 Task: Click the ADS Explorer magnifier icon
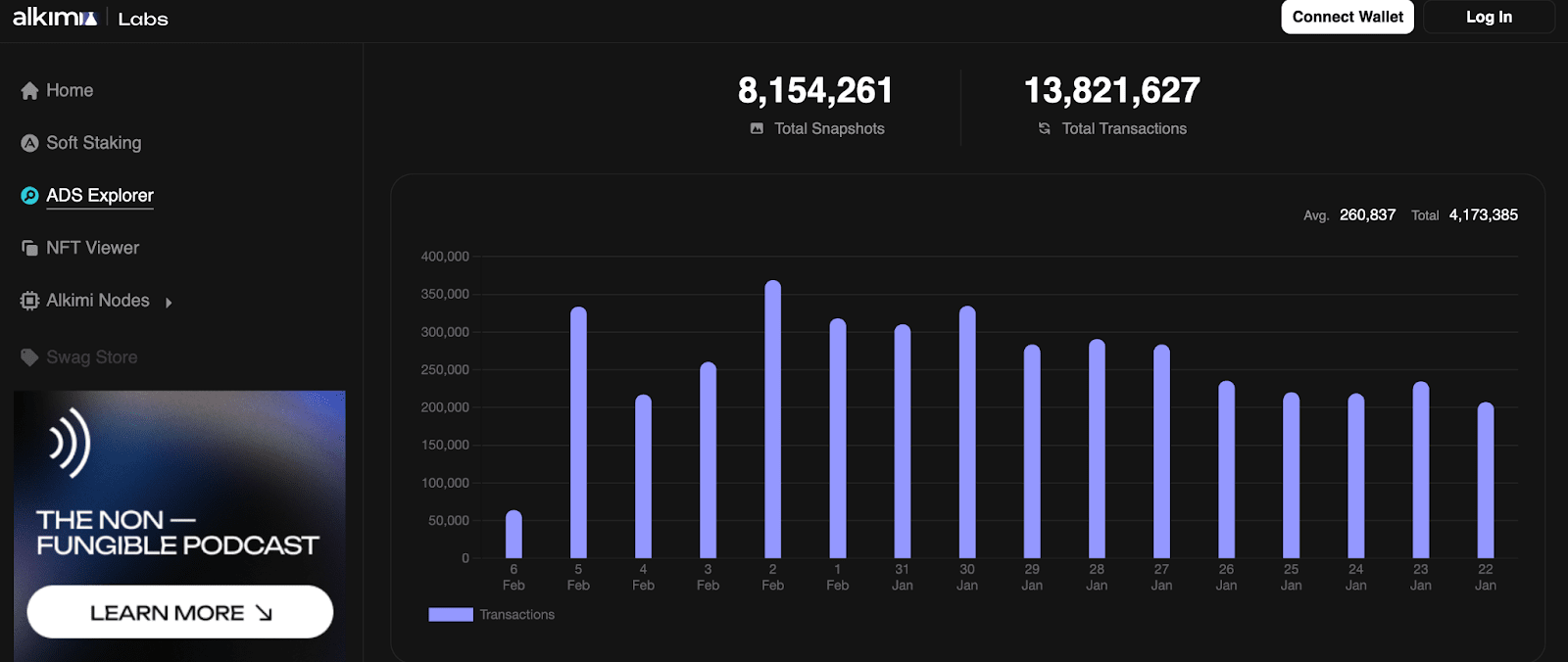pyautogui.click(x=29, y=196)
